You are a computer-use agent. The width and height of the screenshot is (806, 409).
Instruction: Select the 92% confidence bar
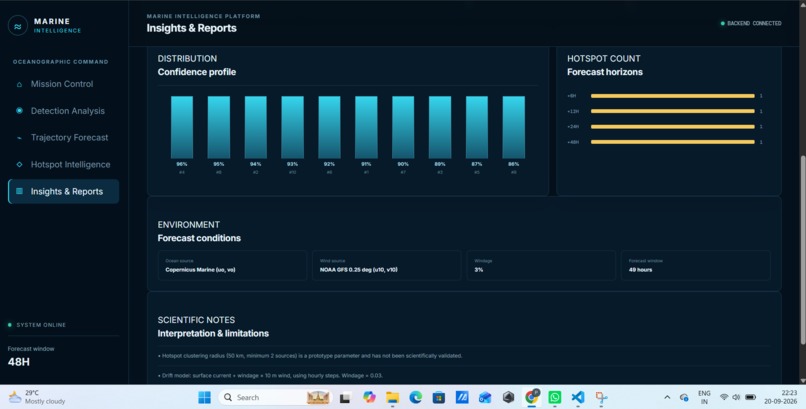pos(329,127)
